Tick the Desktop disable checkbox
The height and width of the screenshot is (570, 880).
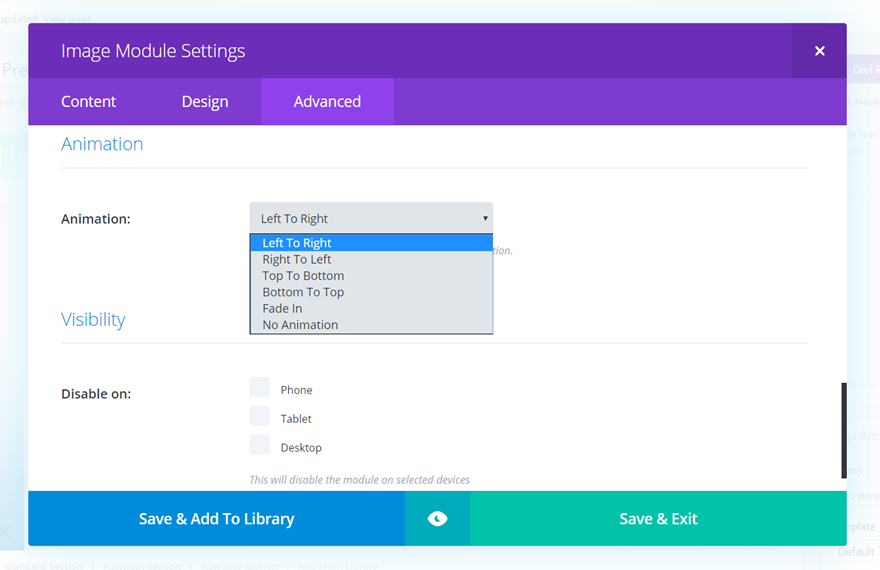click(260, 446)
